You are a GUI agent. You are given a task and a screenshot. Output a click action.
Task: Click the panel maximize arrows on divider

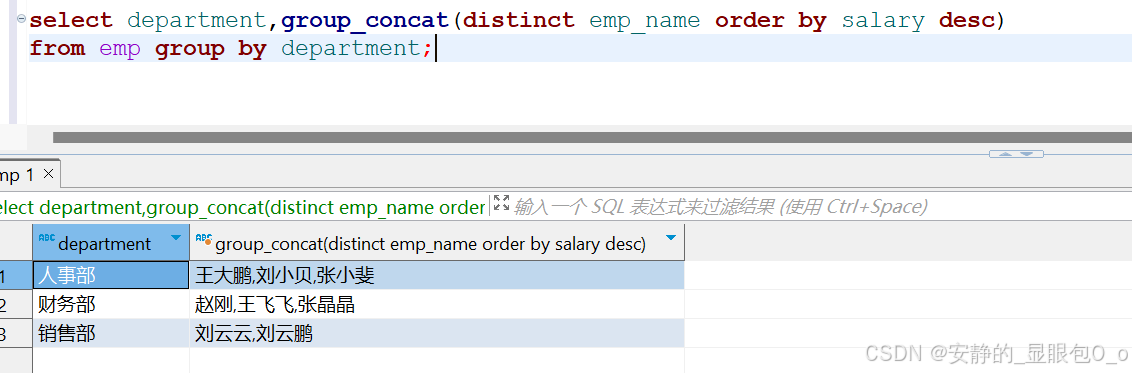point(1016,154)
